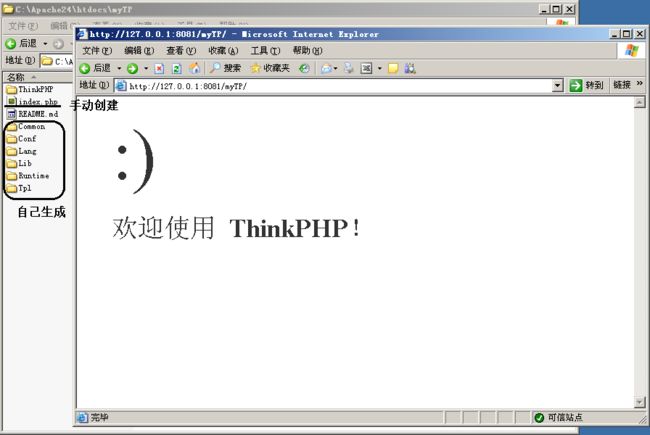Click the yellow Discuss note icon
This screenshot has width=650, height=435.
point(393,68)
